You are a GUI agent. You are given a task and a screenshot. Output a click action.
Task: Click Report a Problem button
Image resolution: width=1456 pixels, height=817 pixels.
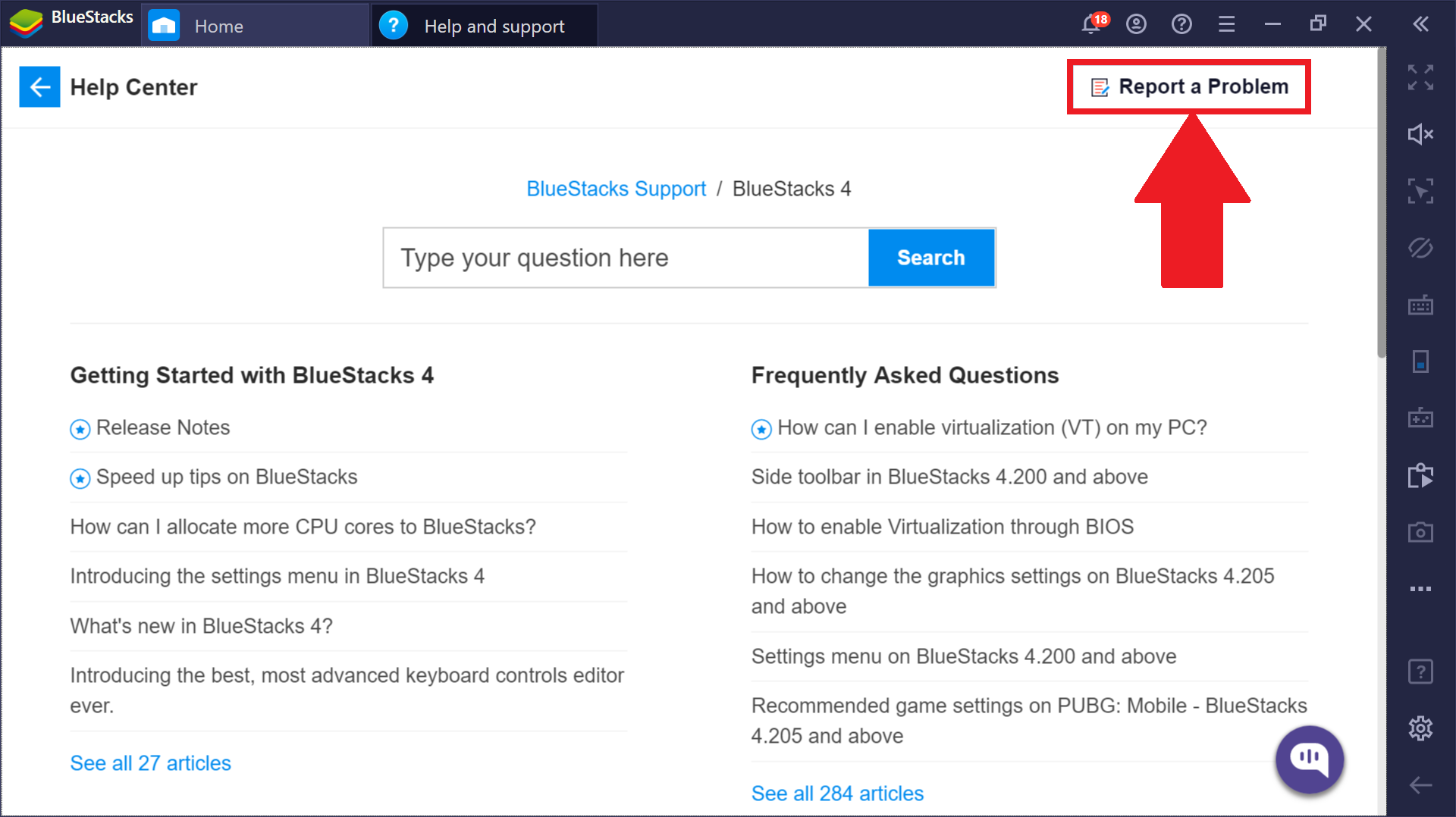pyautogui.click(x=1189, y=87)
